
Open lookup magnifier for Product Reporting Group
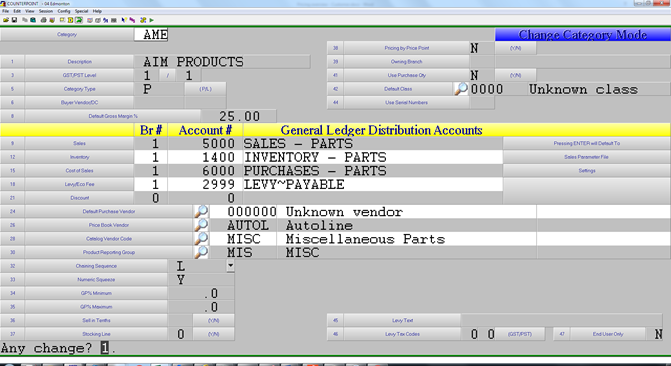tap(201, 252)
